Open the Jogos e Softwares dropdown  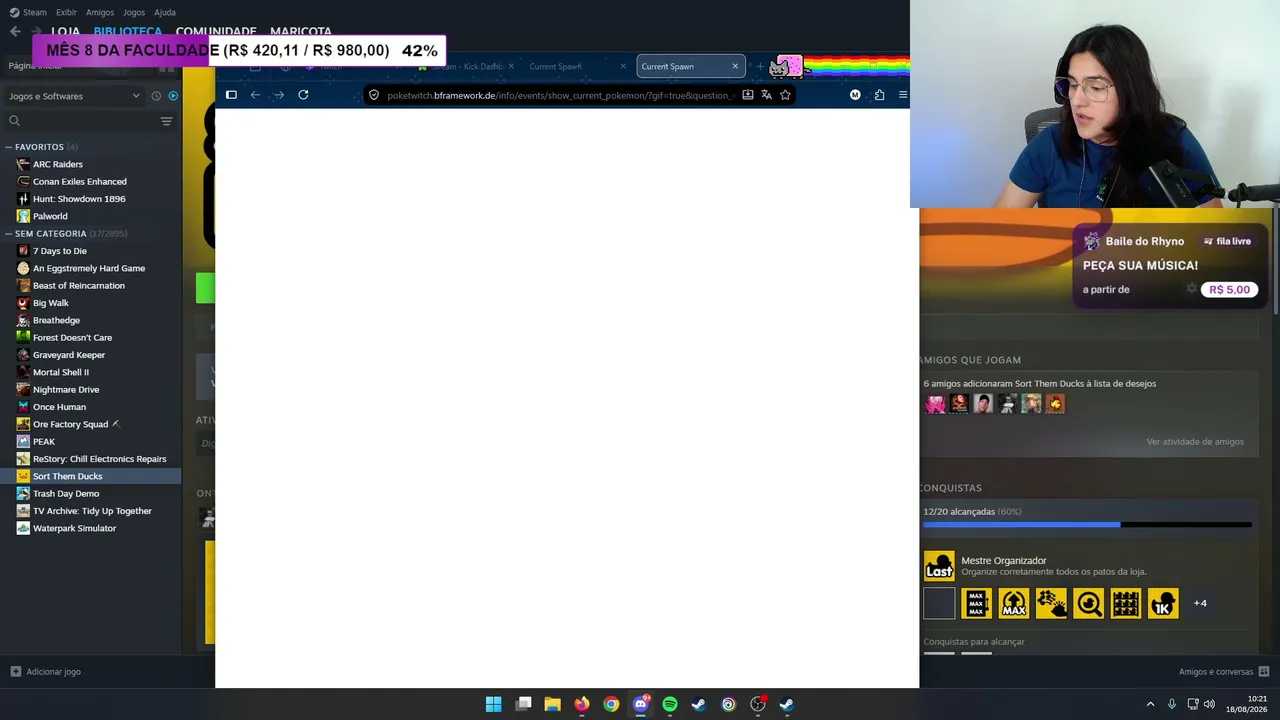click(x=75, y=96)
